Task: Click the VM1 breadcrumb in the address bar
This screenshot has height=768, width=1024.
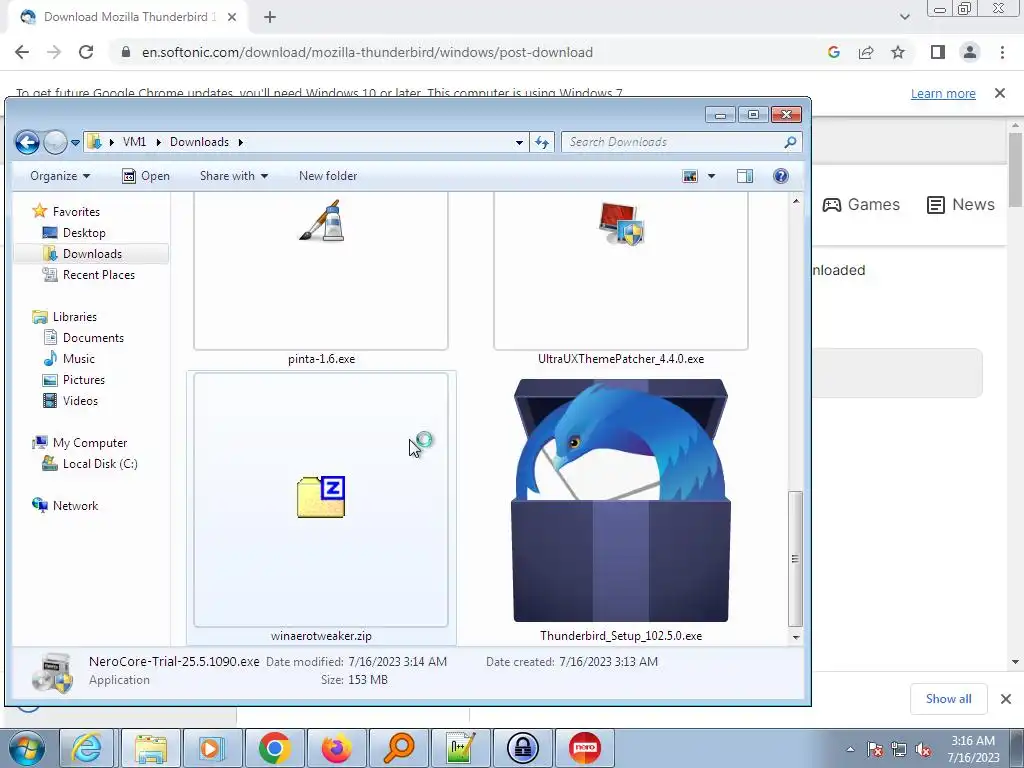Action: [x=135, y=142]
